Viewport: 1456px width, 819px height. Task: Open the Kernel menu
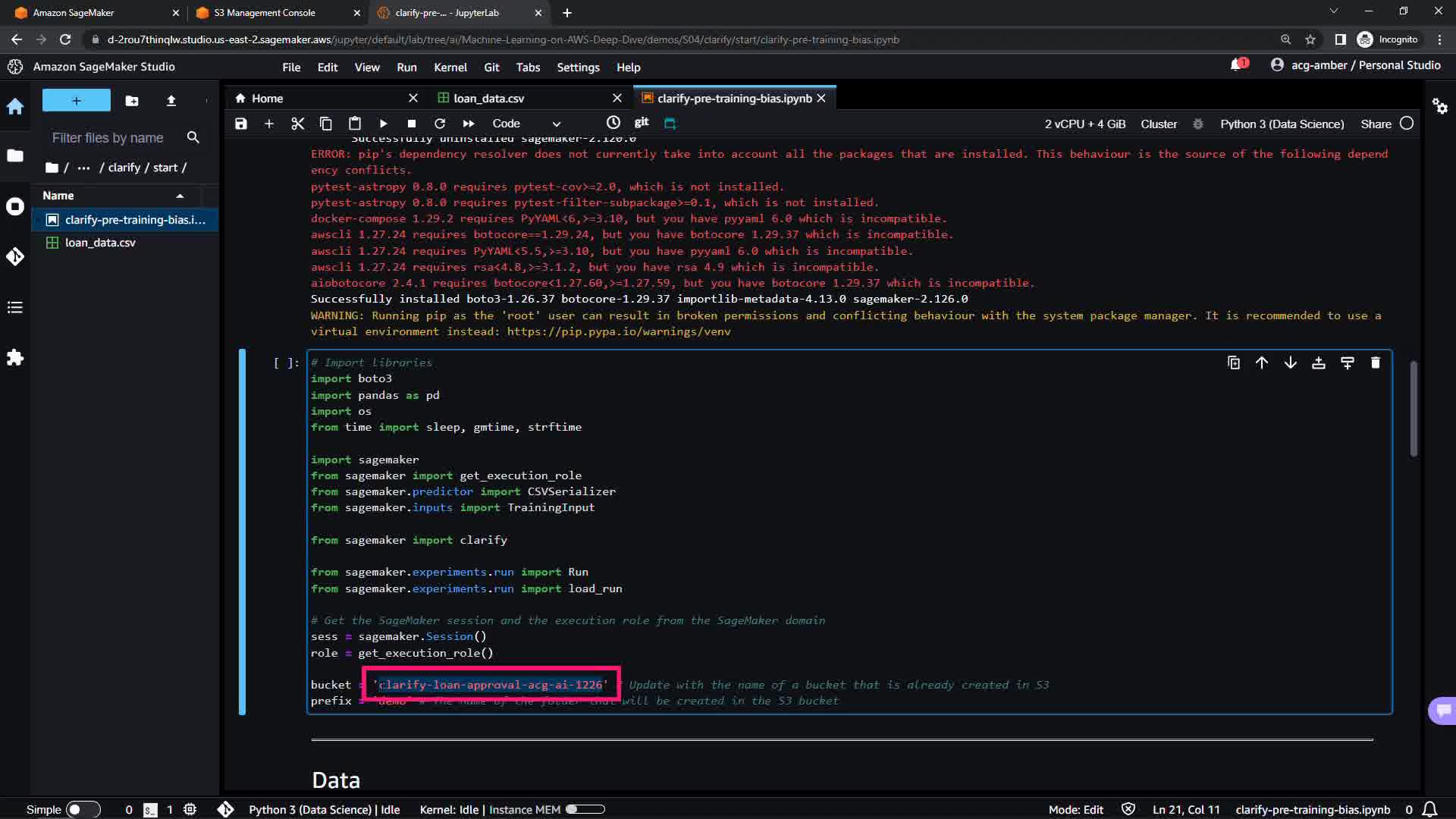450,67
